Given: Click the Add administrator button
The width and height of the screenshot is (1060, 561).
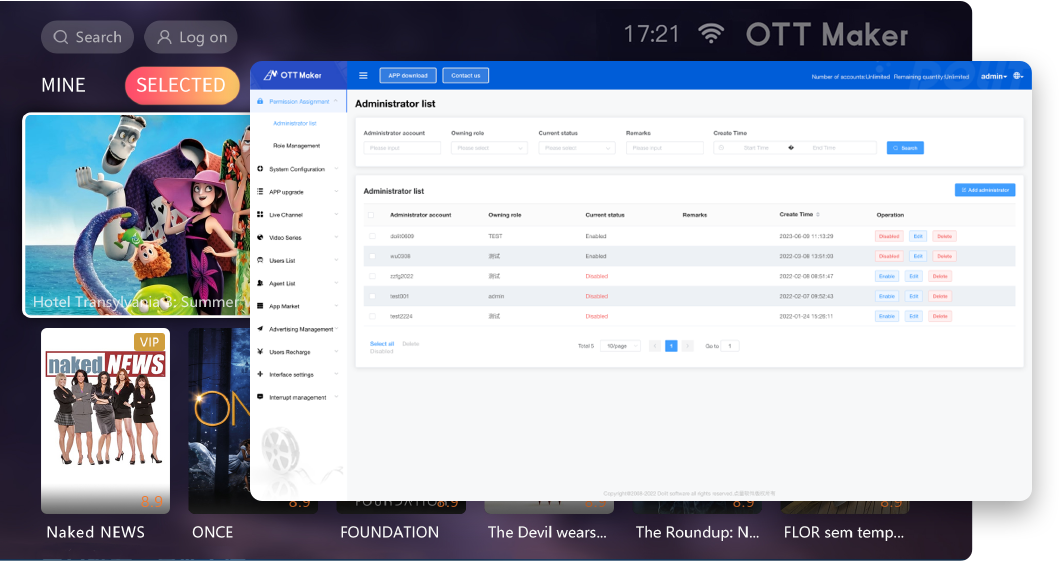Looking at the screenshot, I should tap(985, 190).
